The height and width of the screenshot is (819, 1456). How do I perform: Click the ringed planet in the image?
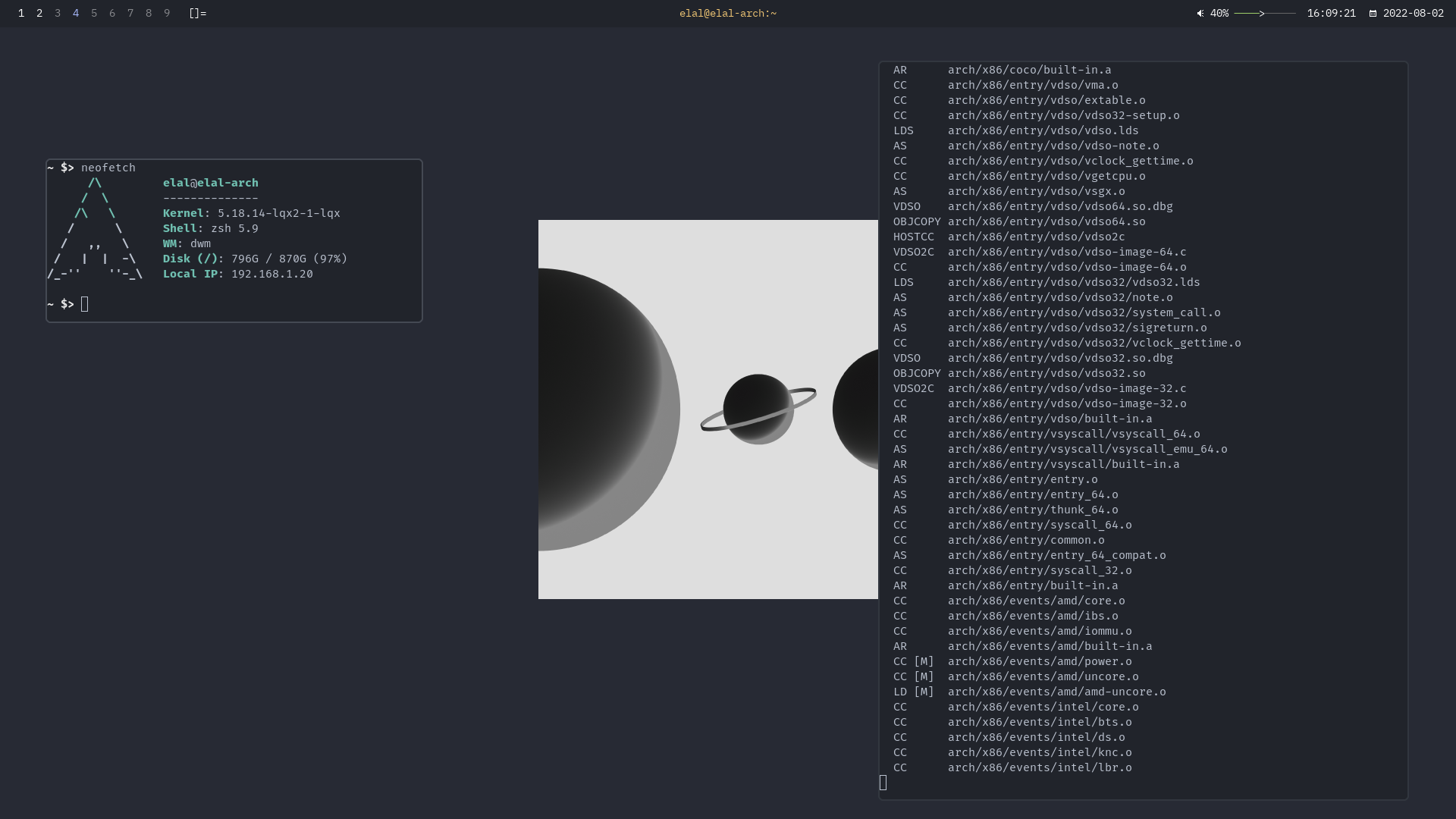coord(758,409)
